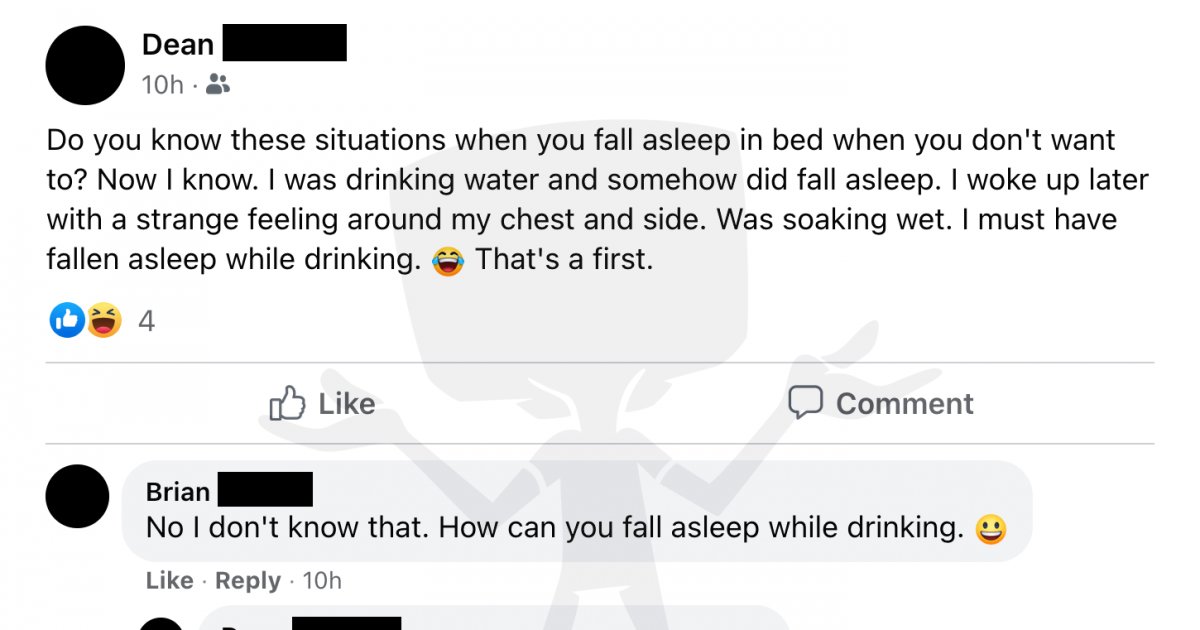Click Brian's name in the comment
The width and height of the screenshot is (1200, 630).
177,491
